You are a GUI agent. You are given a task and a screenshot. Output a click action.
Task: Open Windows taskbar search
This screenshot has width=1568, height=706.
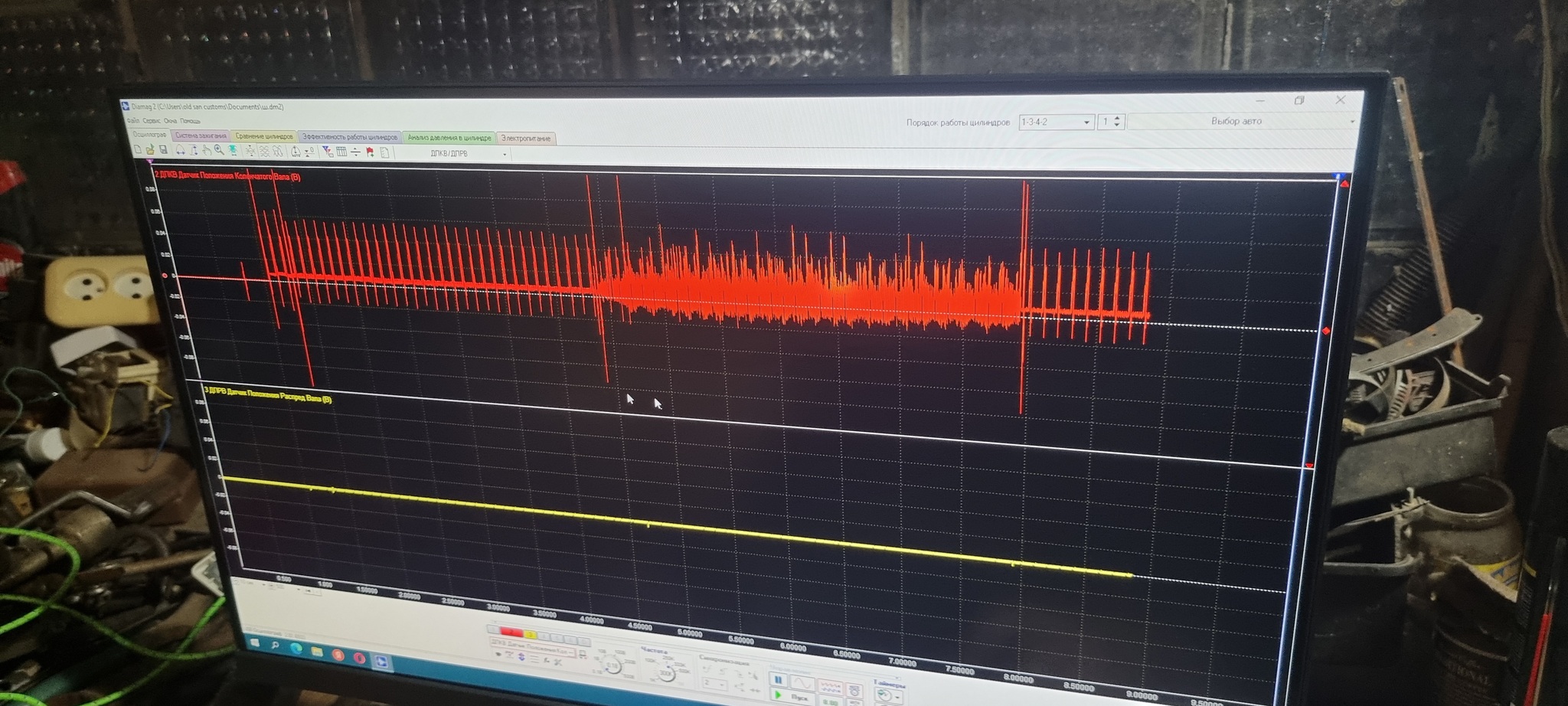(275, 646)
